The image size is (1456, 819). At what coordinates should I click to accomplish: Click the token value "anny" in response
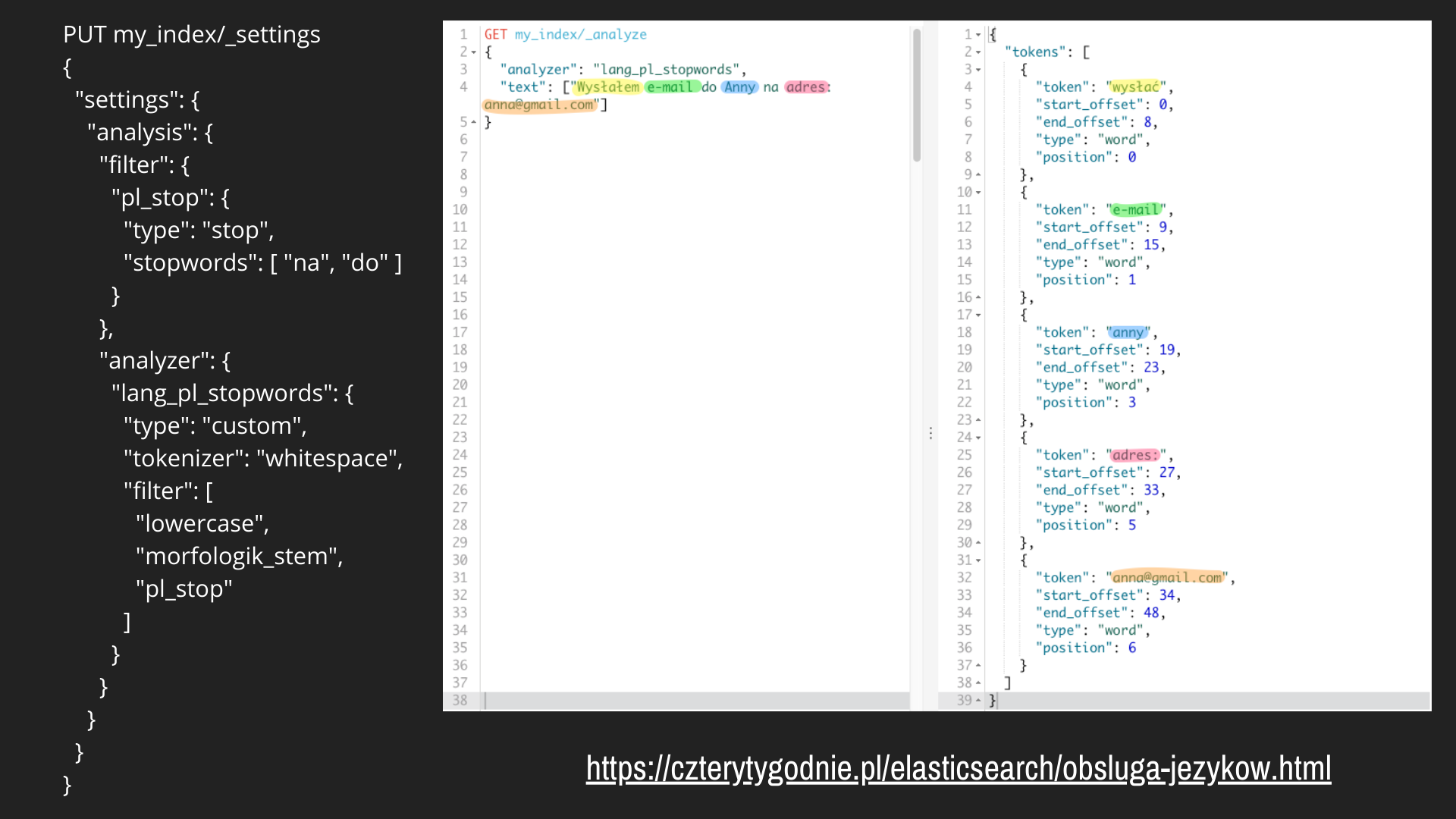pyautogui.click(x=1128, y=332)
